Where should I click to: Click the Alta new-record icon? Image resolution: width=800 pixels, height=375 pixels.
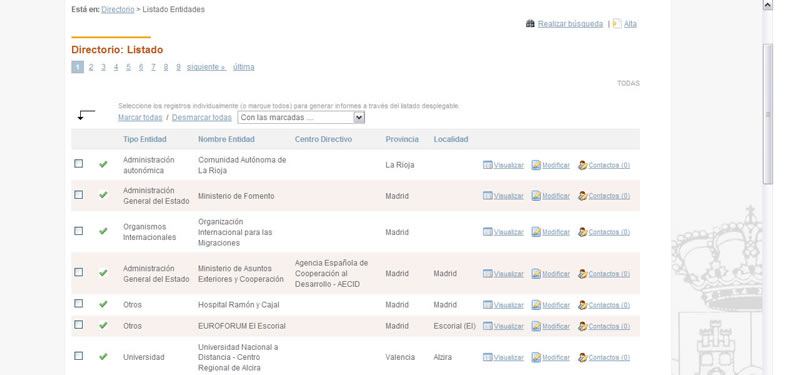coord(617,23)
